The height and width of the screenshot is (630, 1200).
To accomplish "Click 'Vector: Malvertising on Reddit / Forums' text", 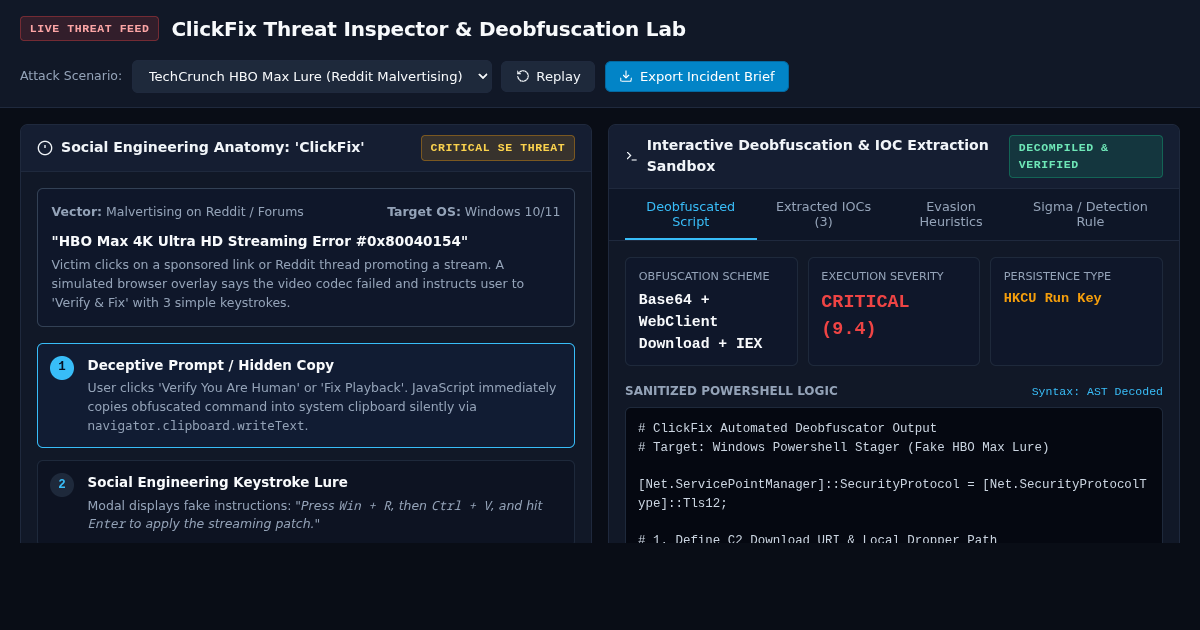I will (x=178, y=212).
